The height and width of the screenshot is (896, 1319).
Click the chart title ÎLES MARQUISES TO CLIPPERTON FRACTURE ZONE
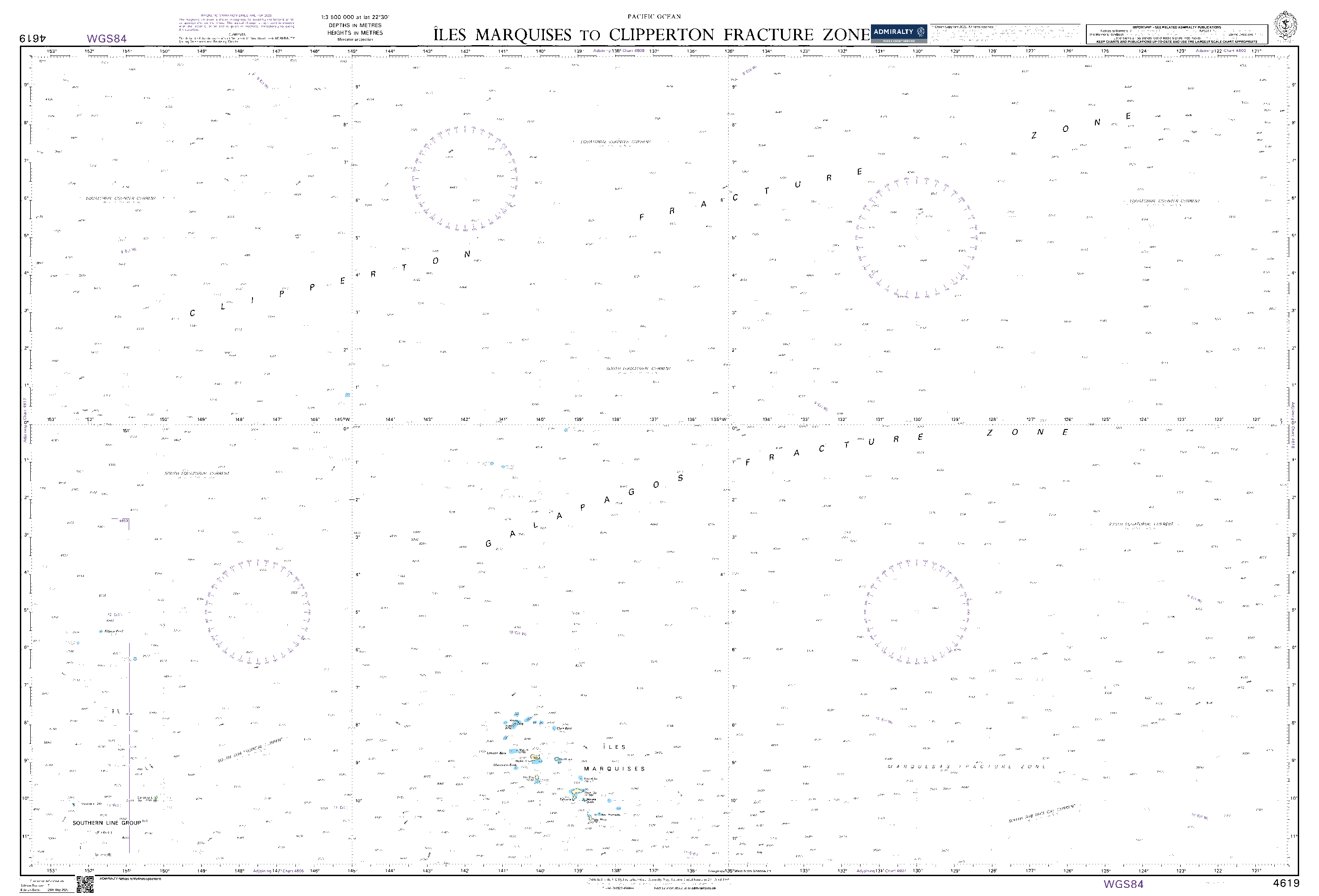651,35
